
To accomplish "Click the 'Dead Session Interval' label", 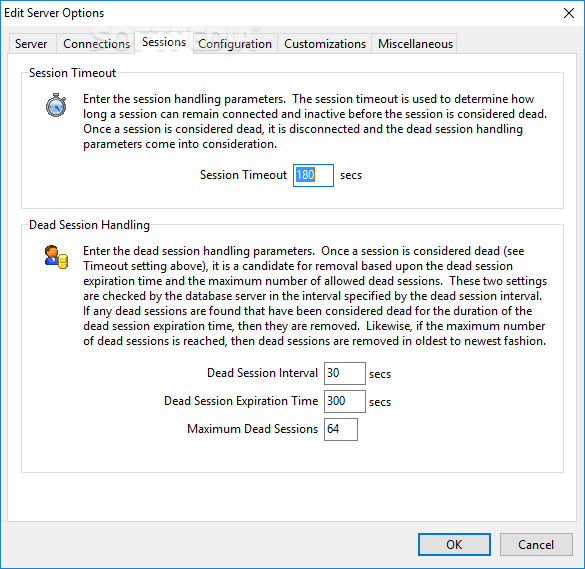I will [262, 373].
